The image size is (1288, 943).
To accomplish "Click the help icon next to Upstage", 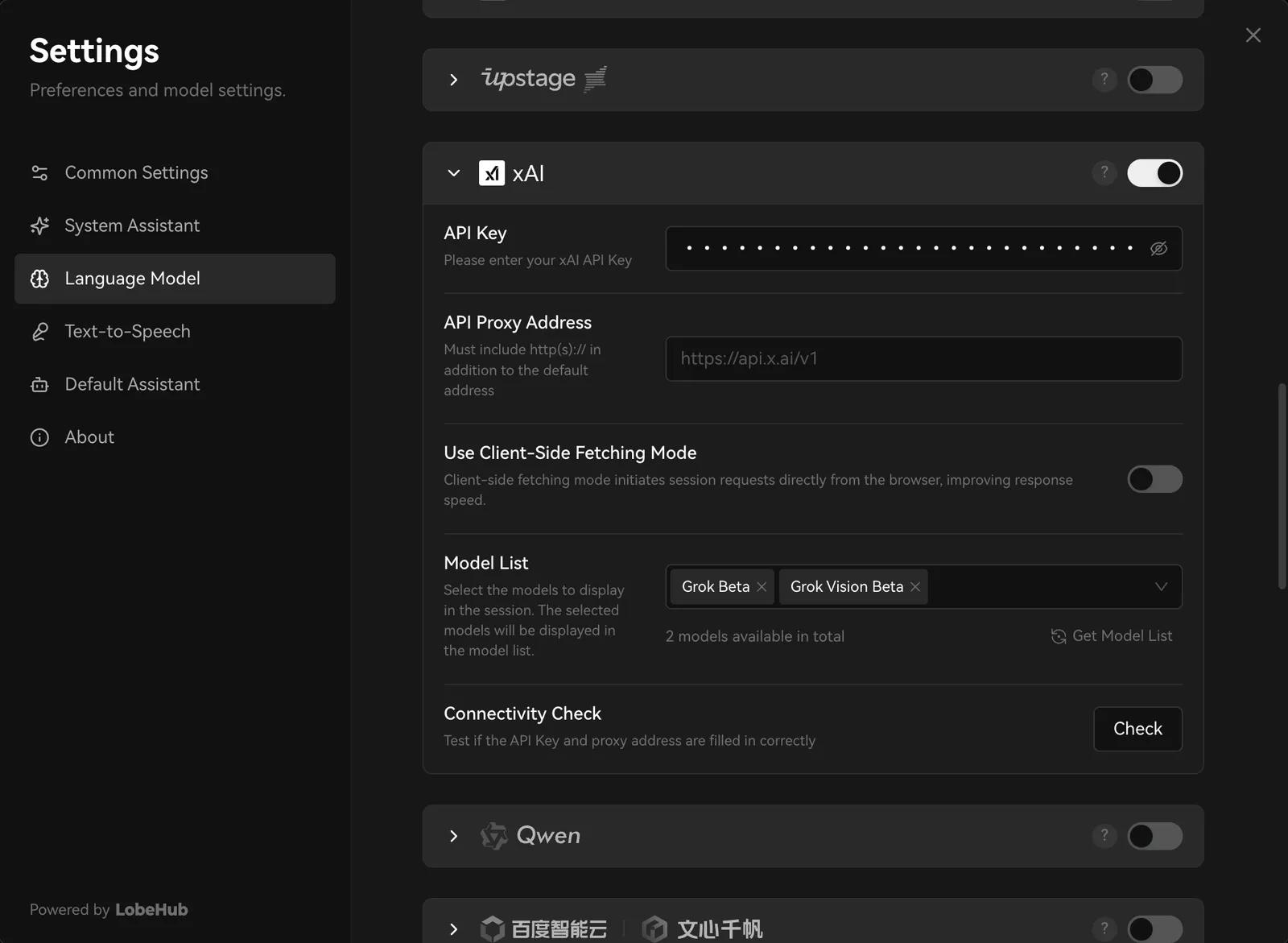I will click(1104, 79).
